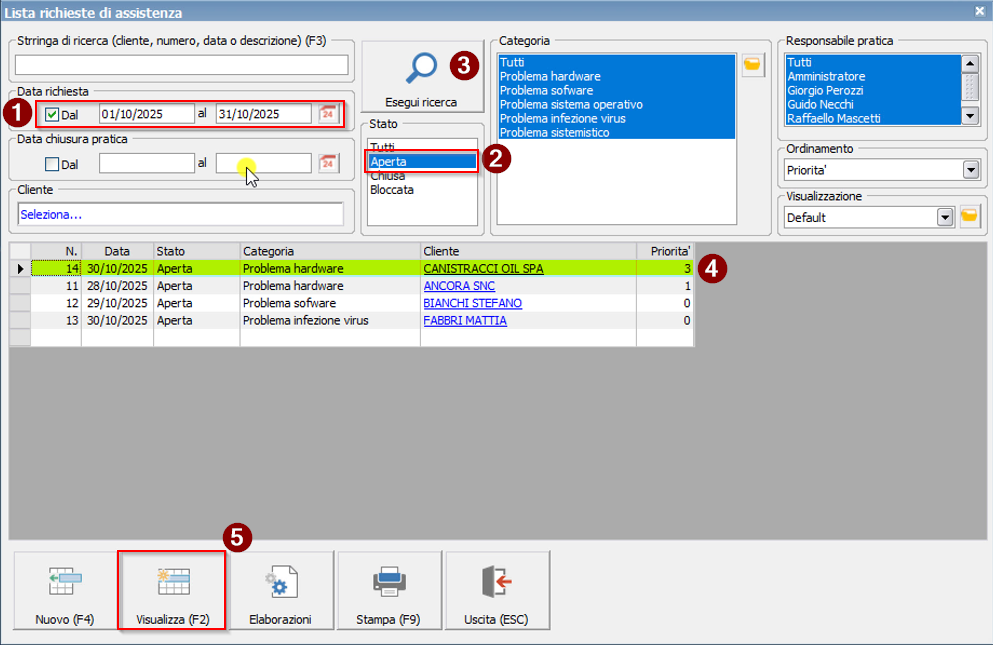Viewport: 993px width, 645px height.
Task: Open CANISTRACCI OIL SPA client link
Action: [483, 269]
